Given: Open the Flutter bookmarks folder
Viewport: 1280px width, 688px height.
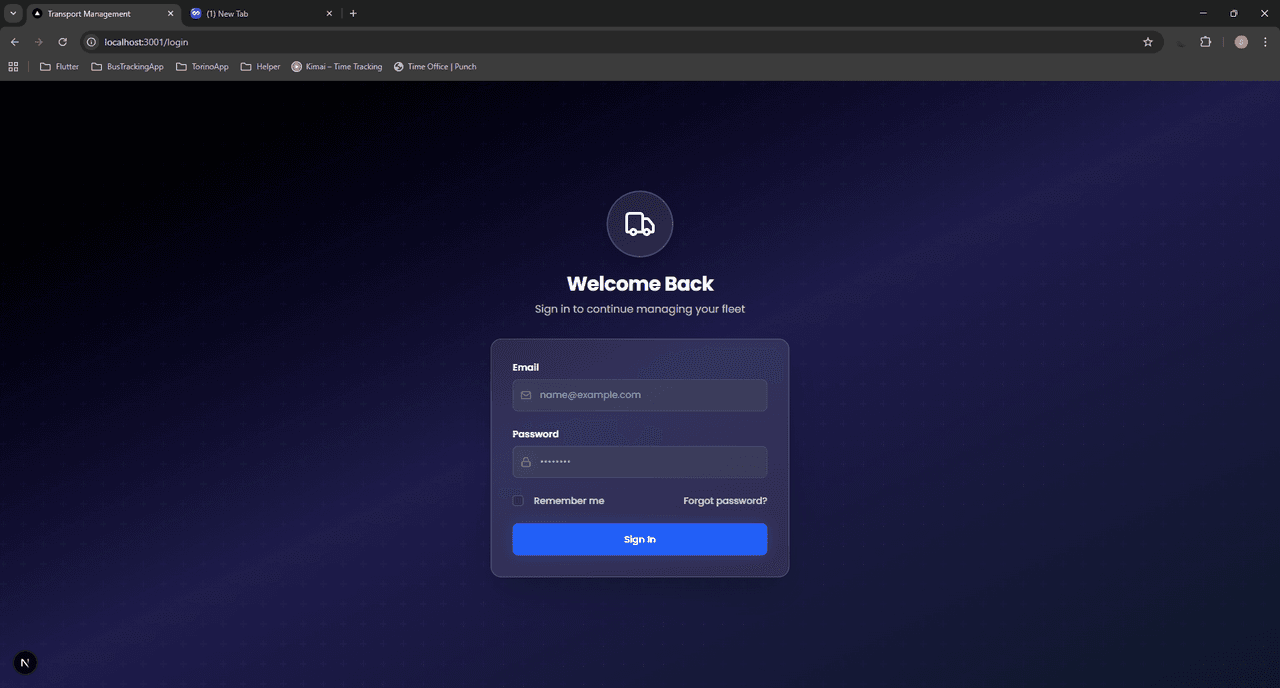Looking at the screenshot, I should pyautogui.click(x=60, y=67).
